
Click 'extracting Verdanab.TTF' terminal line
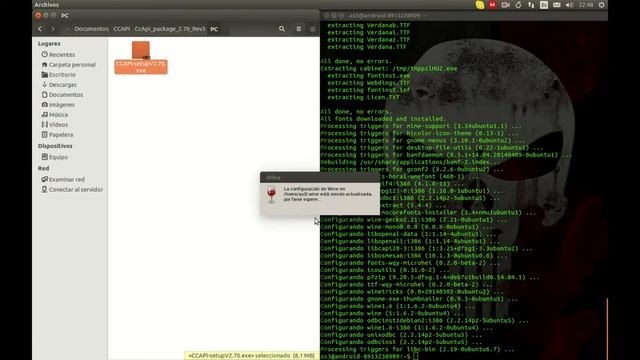pyautogui.click(x=369, y=25)
